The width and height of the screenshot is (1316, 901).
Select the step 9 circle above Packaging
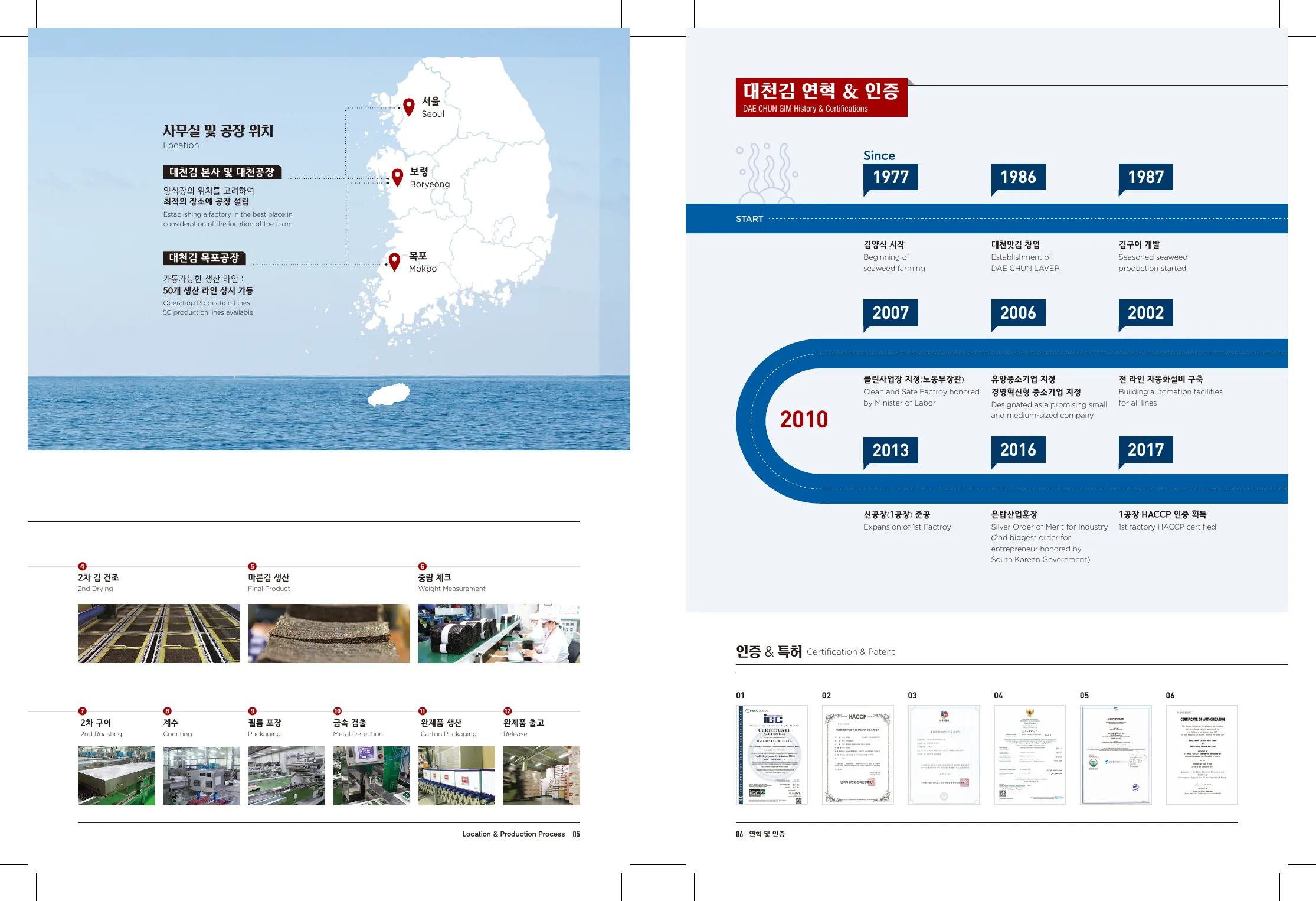click(x=253, y=711)
